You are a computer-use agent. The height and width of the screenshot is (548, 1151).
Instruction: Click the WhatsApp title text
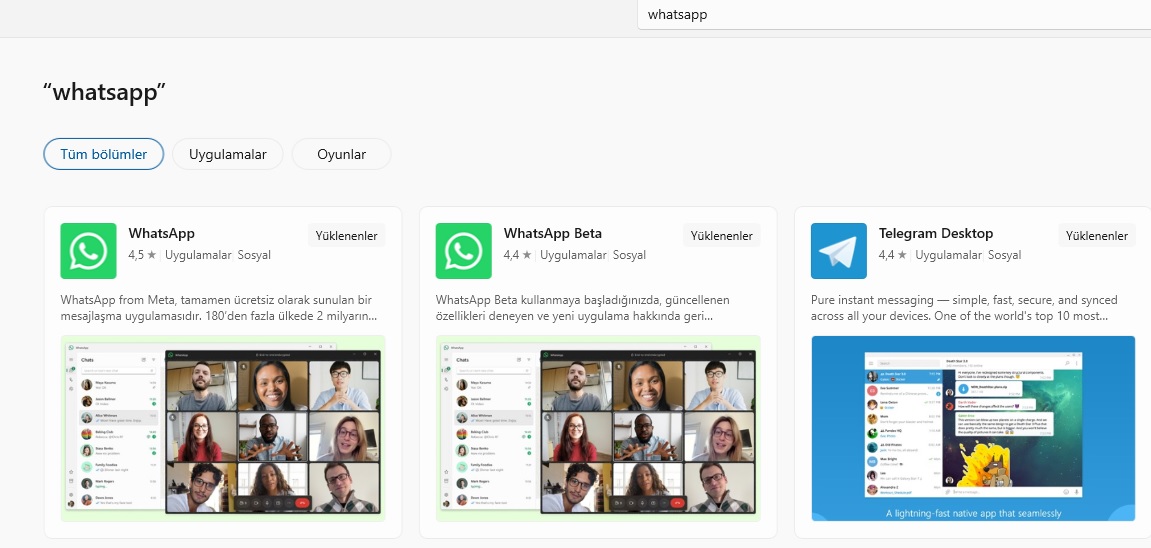161,233
